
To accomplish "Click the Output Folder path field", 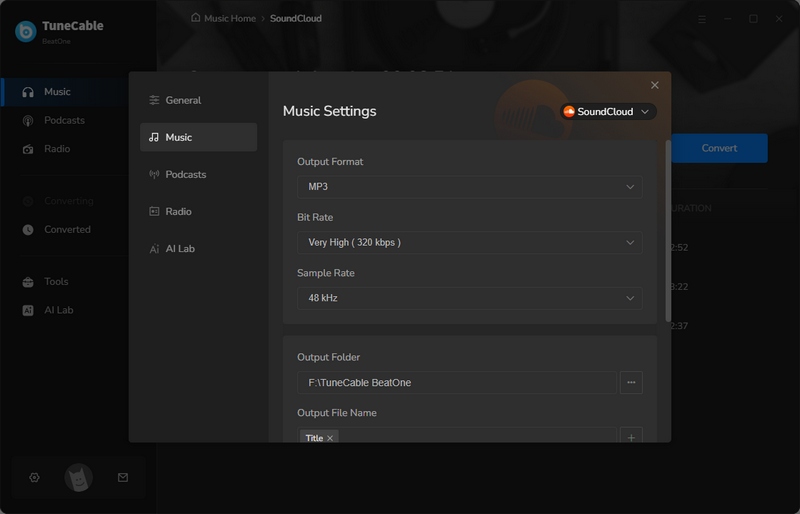I will tap(457, 382).
